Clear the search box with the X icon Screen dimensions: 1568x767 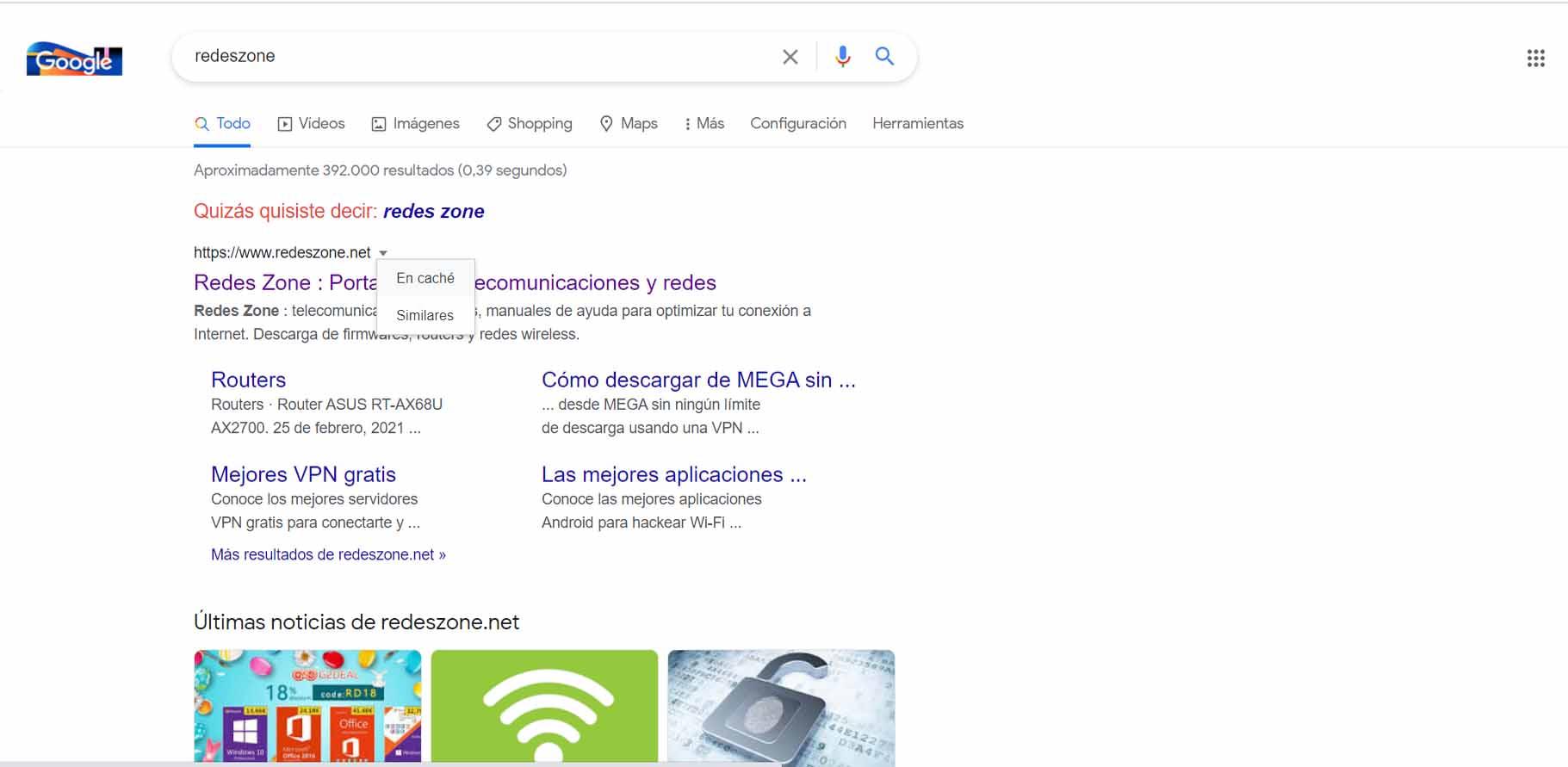pos(790,57)
